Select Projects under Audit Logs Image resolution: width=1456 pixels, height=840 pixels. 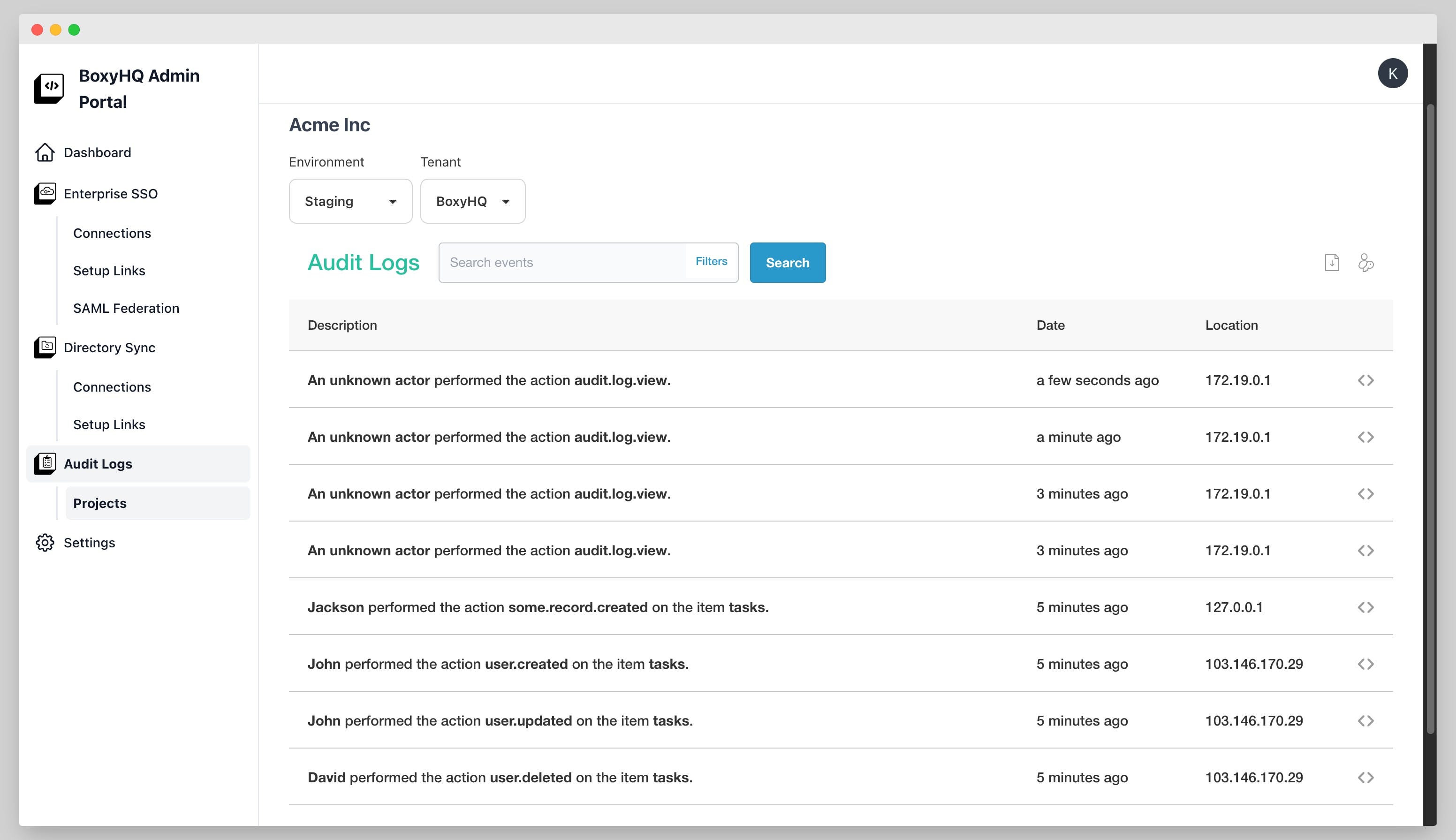99,502
